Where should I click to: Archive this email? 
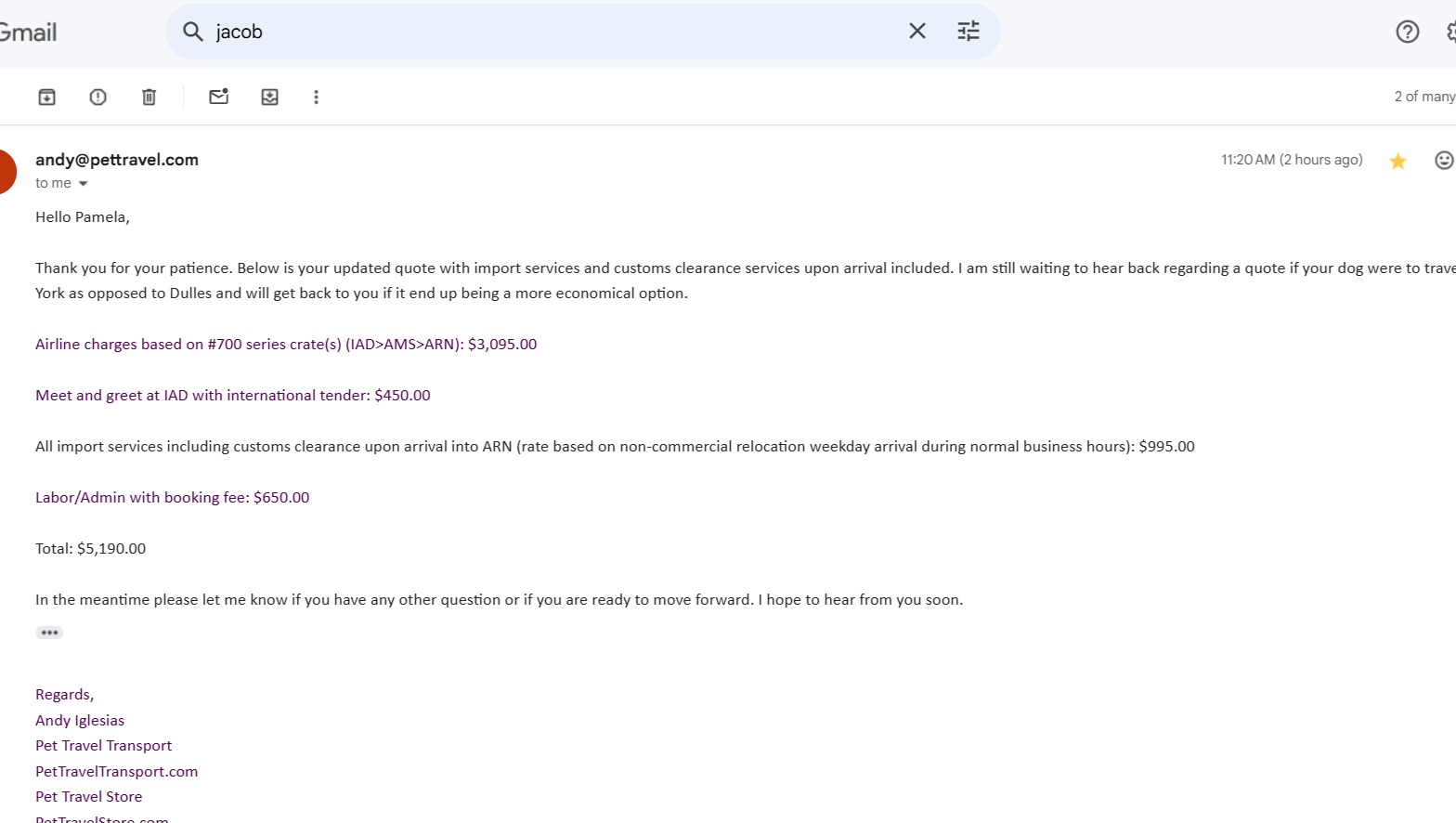pos(46,97)
